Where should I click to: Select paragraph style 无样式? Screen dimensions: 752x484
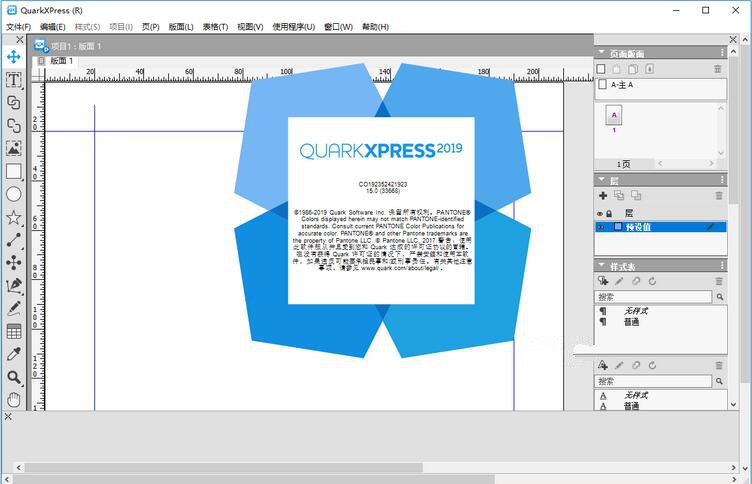point(636,311)
